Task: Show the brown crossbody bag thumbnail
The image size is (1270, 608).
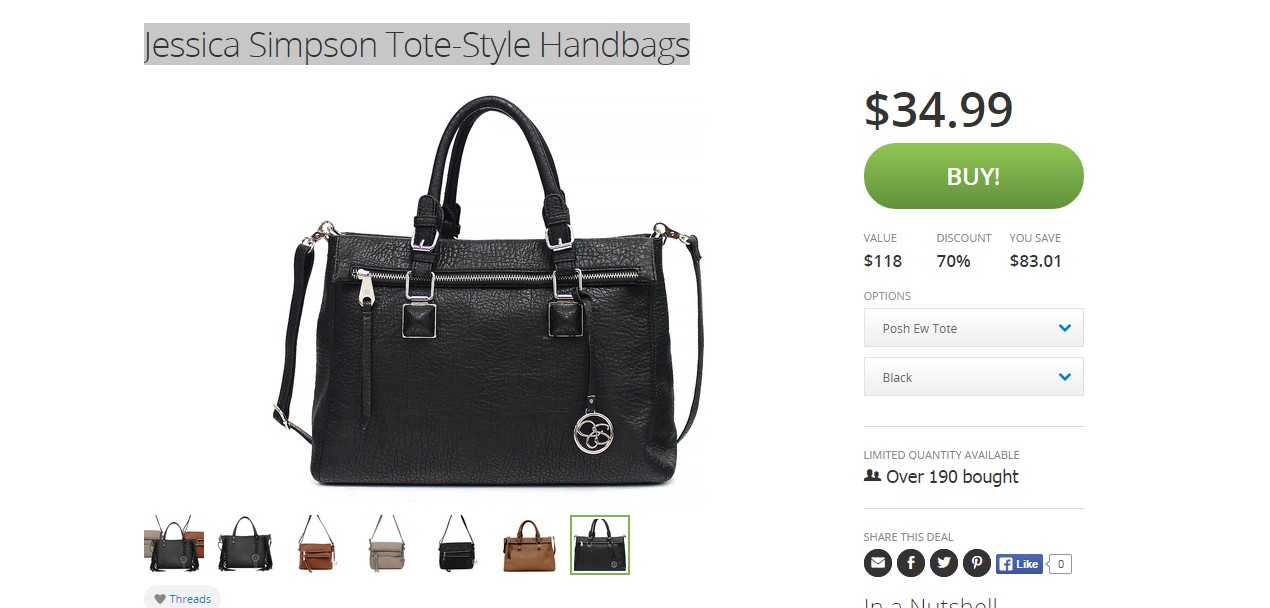Action: [x=315, y=545]
